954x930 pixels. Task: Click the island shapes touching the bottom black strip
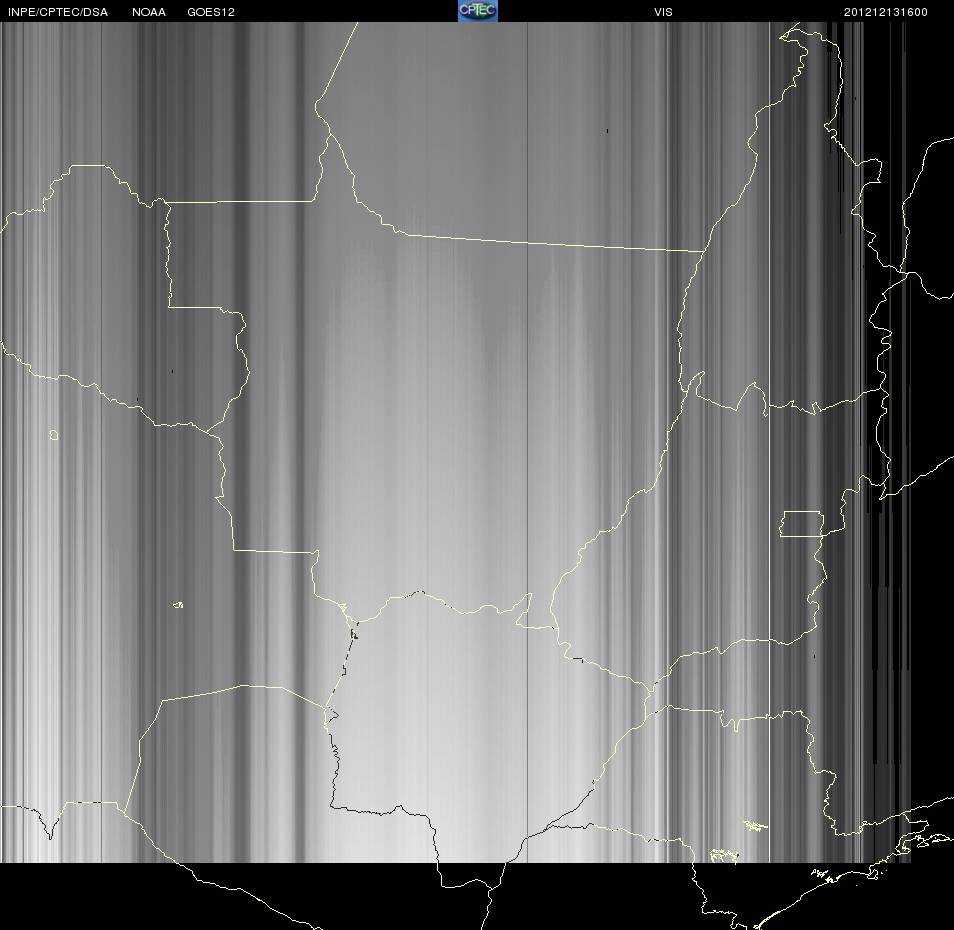tap(725, 856)
